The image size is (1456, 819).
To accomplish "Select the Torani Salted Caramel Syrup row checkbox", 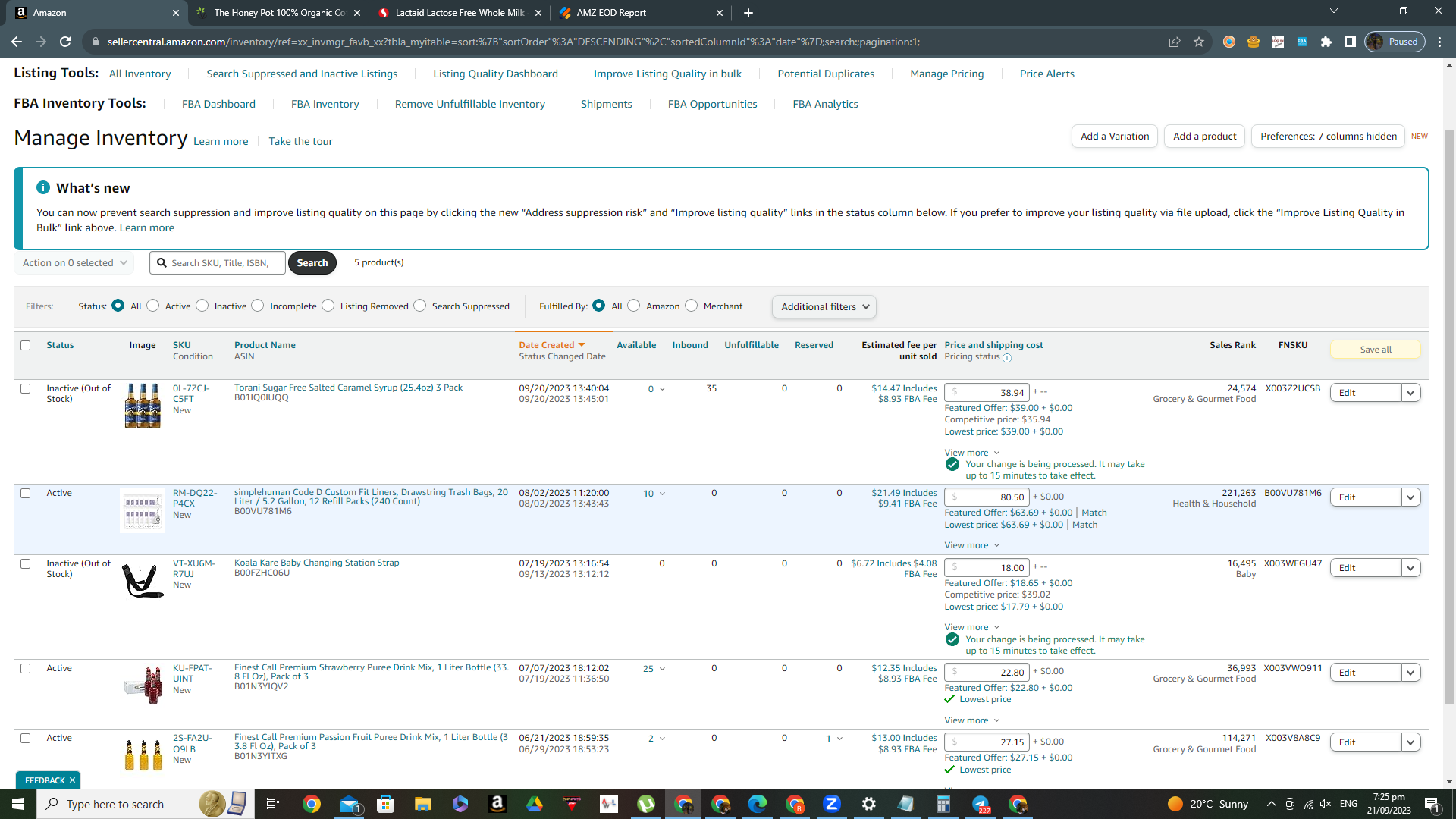I will click(25, 388).
